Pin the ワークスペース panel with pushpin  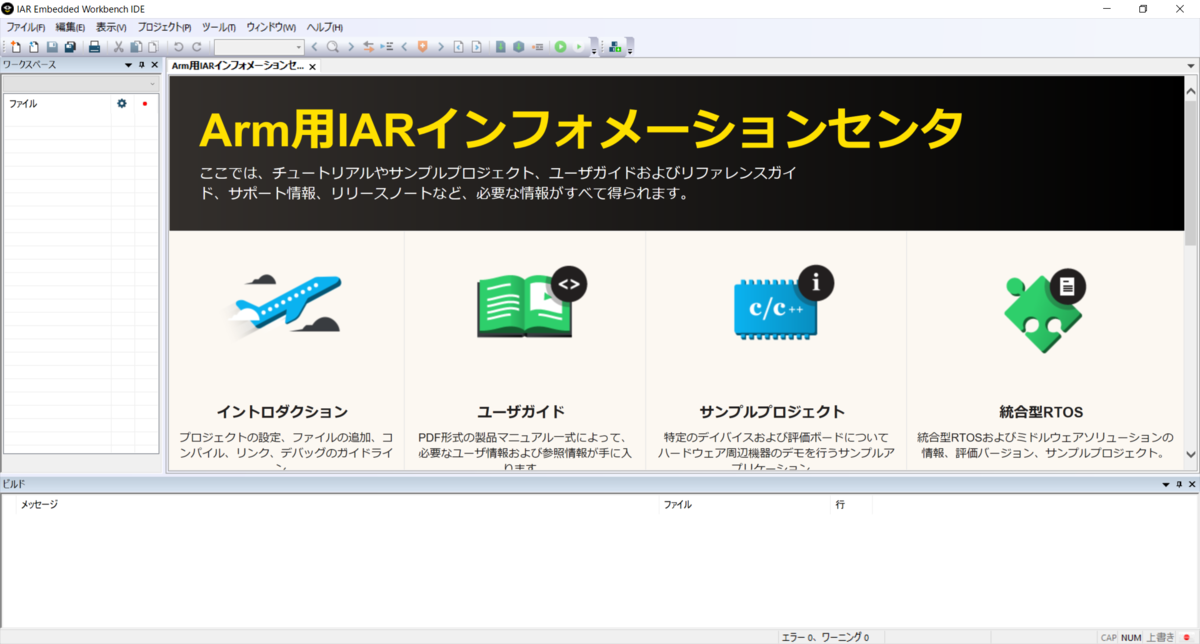point(141,65)
